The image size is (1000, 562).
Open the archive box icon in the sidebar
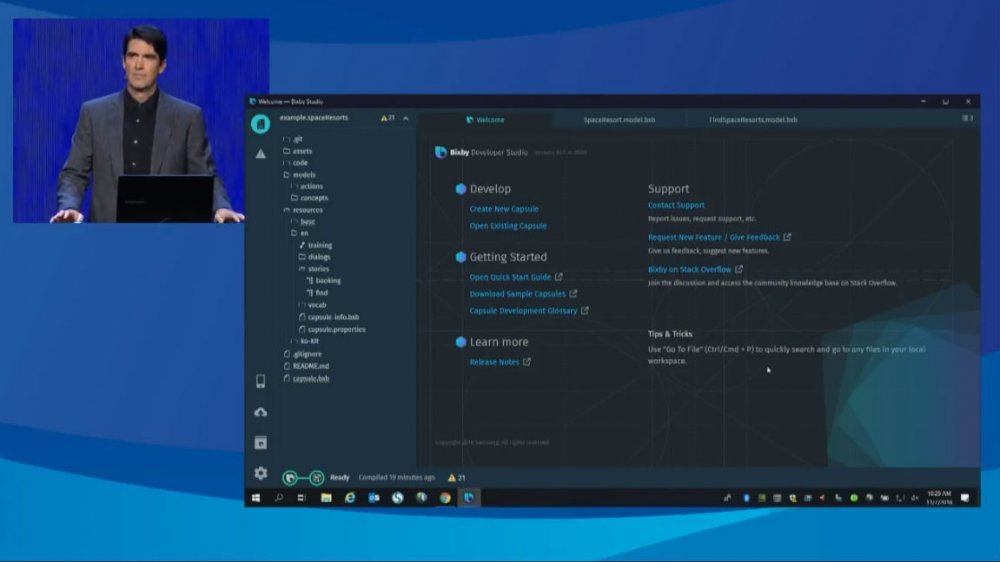pos(261,442)
